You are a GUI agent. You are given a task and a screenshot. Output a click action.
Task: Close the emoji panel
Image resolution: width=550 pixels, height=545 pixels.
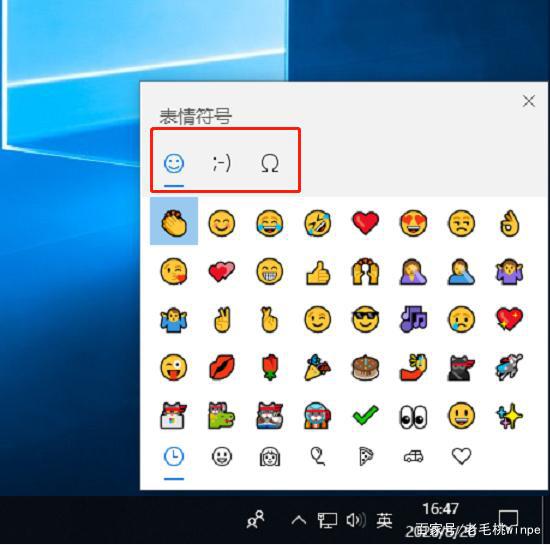(529, 101)
